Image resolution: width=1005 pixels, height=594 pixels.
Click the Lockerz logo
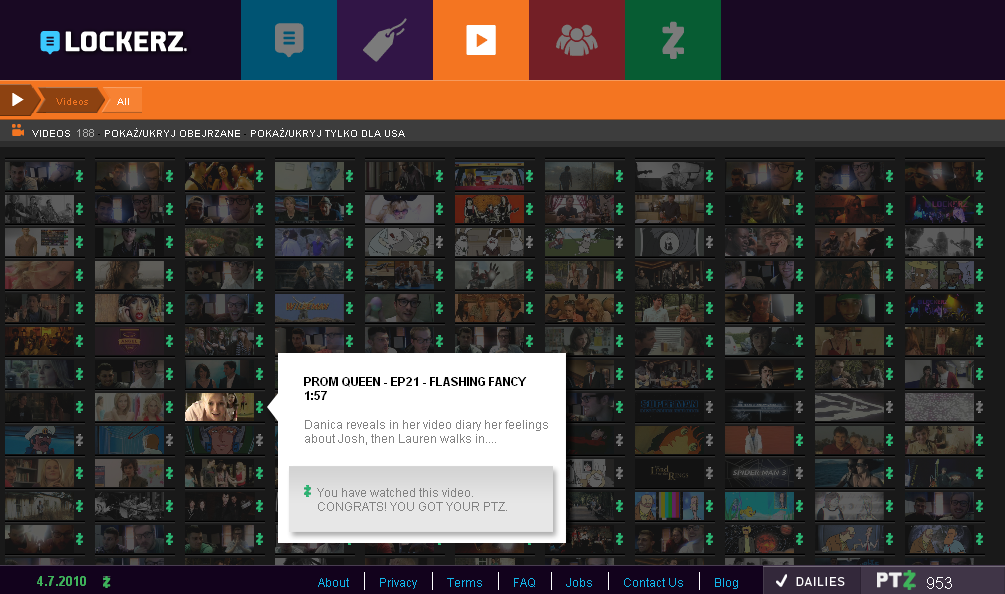coord(113,41)
